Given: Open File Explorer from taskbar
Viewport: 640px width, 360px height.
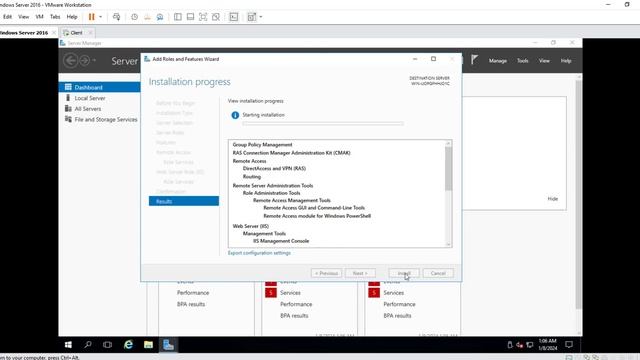Looking at the screenshot, I should pos(148,345).
